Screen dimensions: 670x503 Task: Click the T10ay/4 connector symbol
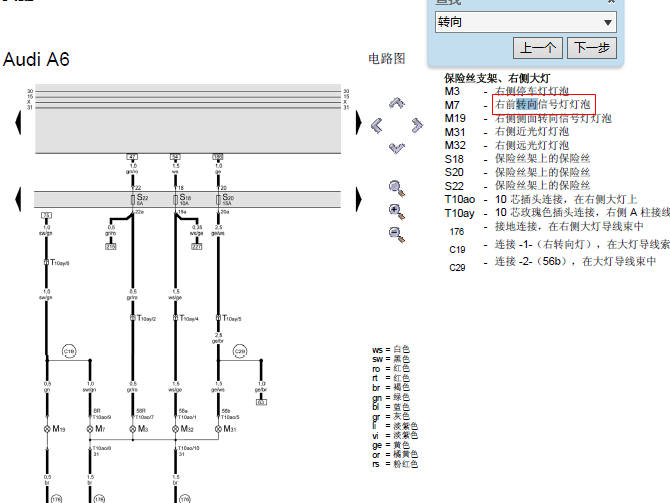coord(175,318)
